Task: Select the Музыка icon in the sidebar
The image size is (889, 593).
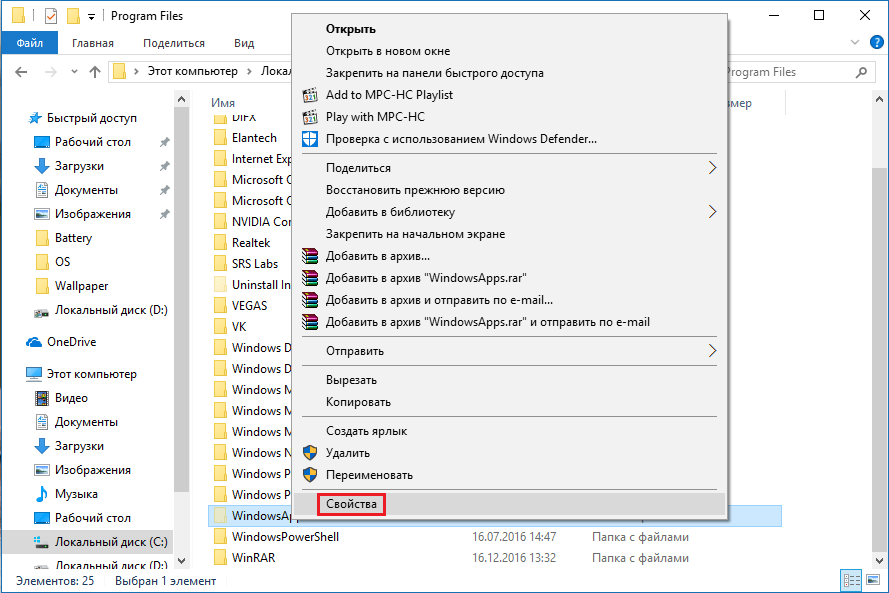Action: [42, 494]
